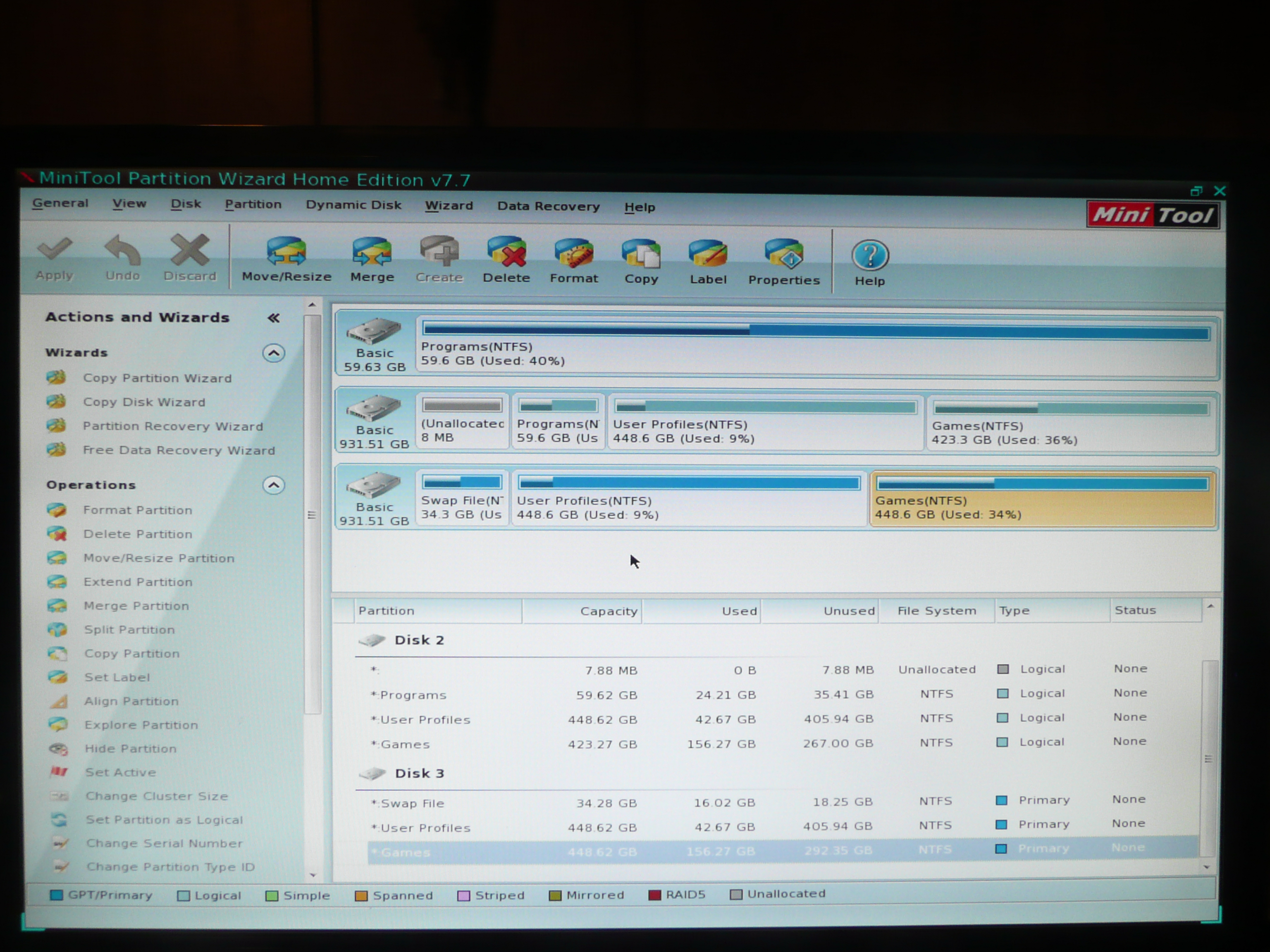The height and width of the screenshot is (952, 1270).
Task: Open the Disk menu
Action: click(x=186, y=204)
